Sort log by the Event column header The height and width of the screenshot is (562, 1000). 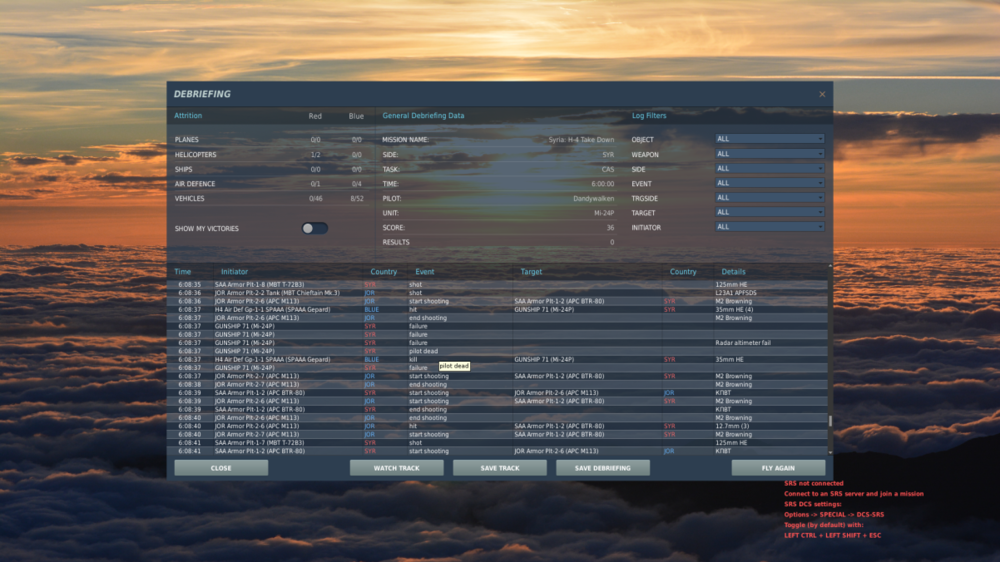coord(425,272)
